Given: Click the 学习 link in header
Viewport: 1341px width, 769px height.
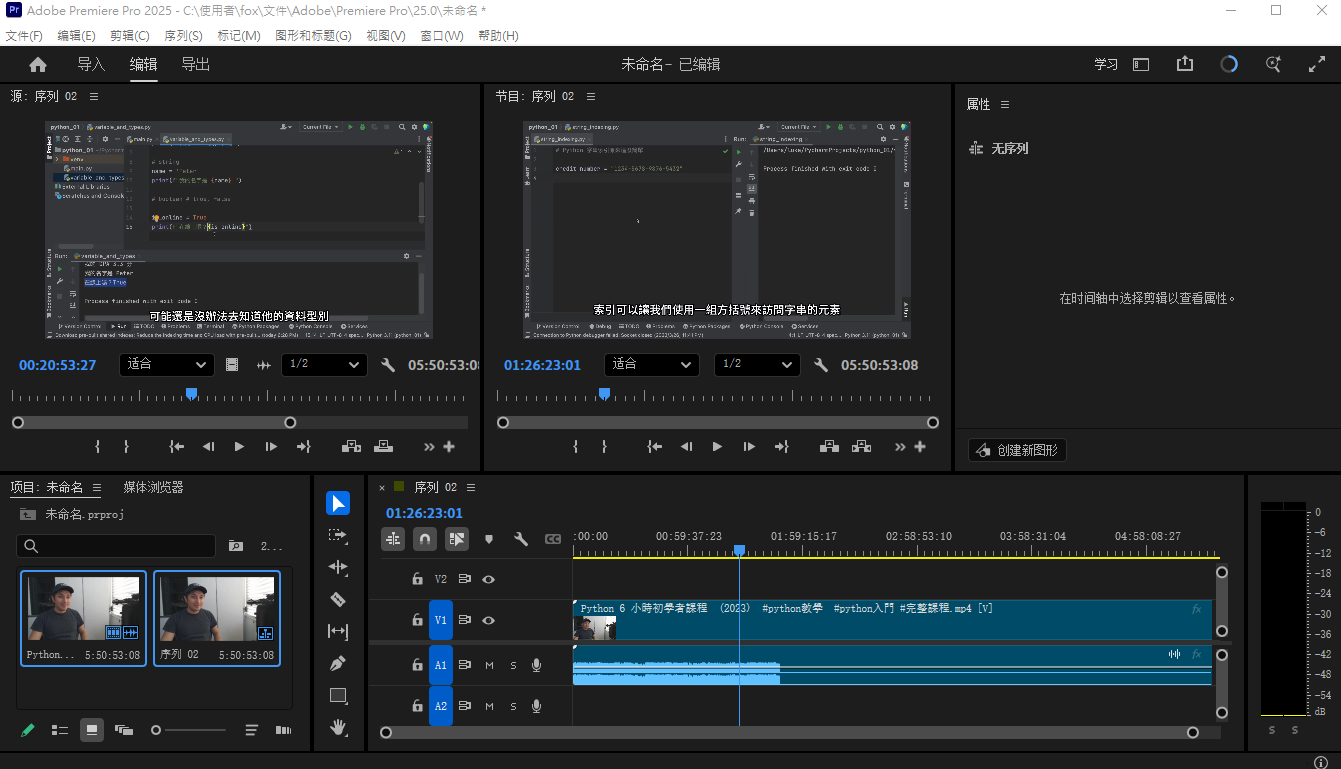Looking at the screenshot, I should (1106, 64).
